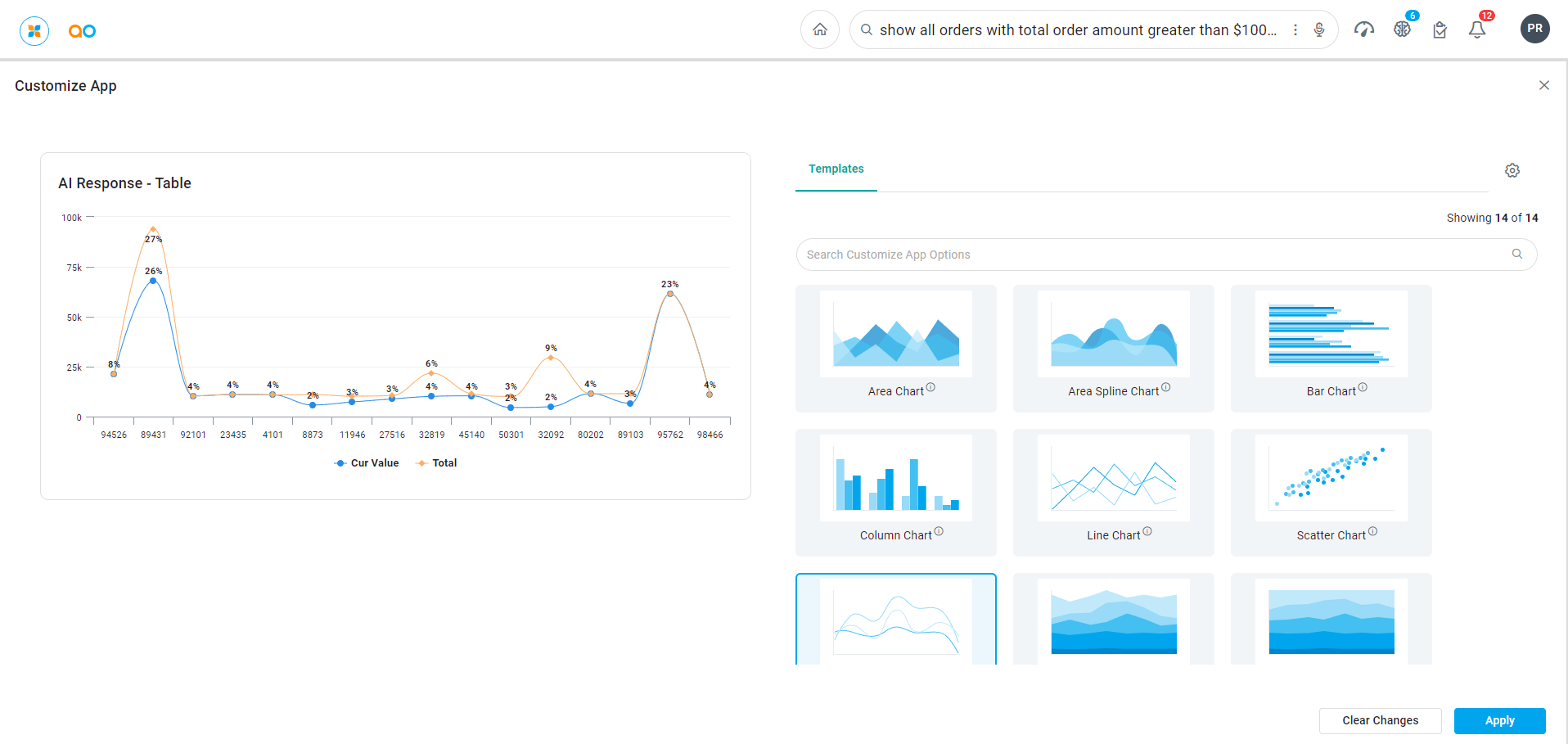Click the info icon beside Area Chart
1568x744 pixels.
click(930, 388)
